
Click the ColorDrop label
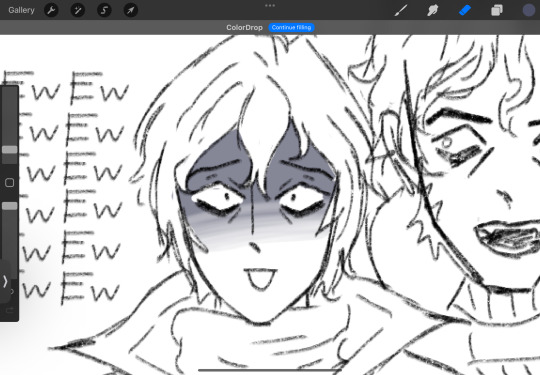pyautogui.click(x=244, y=28)
